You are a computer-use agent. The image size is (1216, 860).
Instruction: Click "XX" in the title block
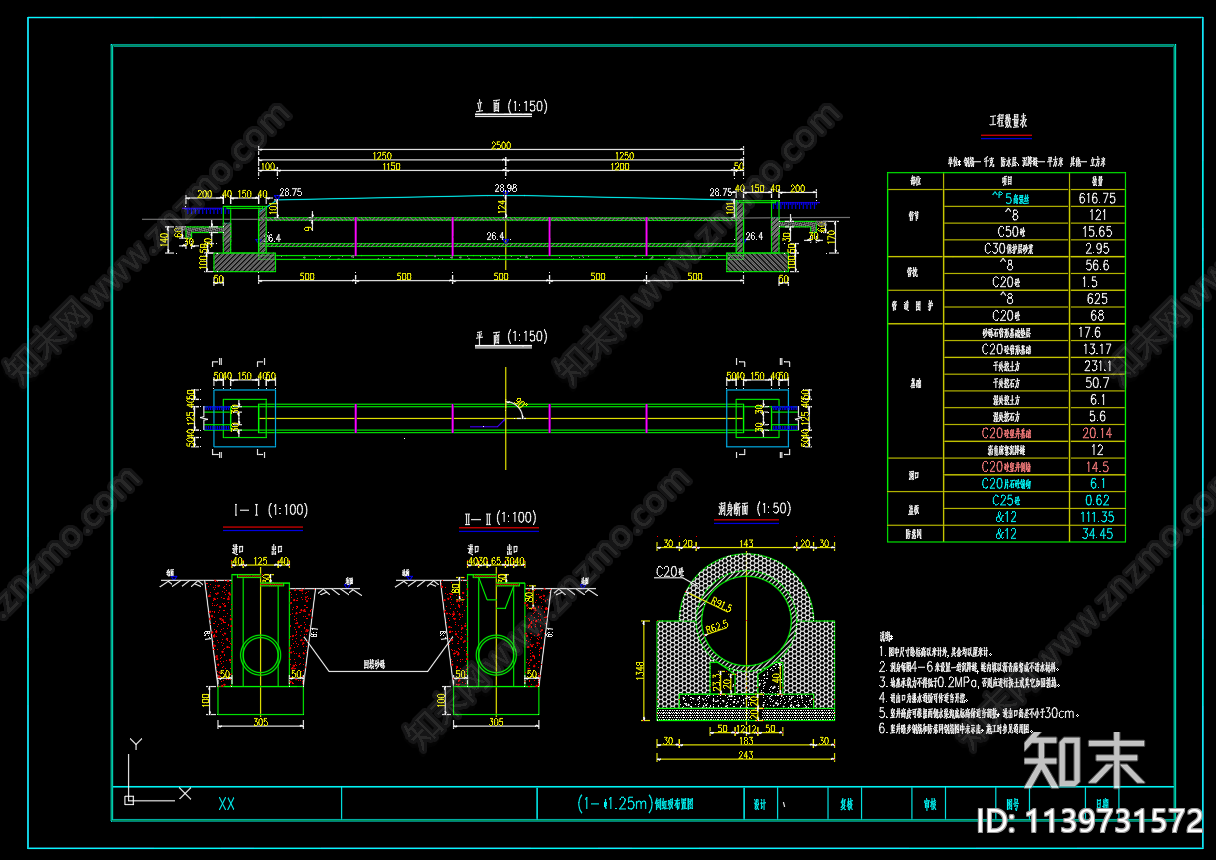pos(226,804)
